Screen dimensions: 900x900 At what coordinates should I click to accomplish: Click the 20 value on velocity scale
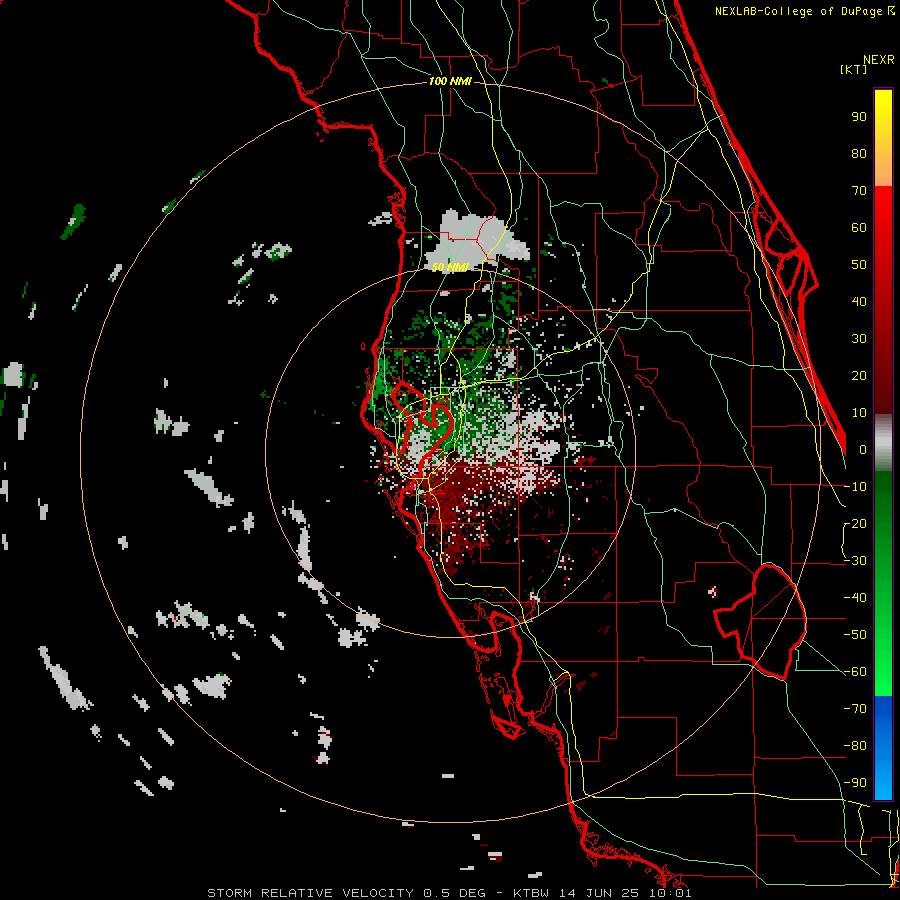point(859,376)
